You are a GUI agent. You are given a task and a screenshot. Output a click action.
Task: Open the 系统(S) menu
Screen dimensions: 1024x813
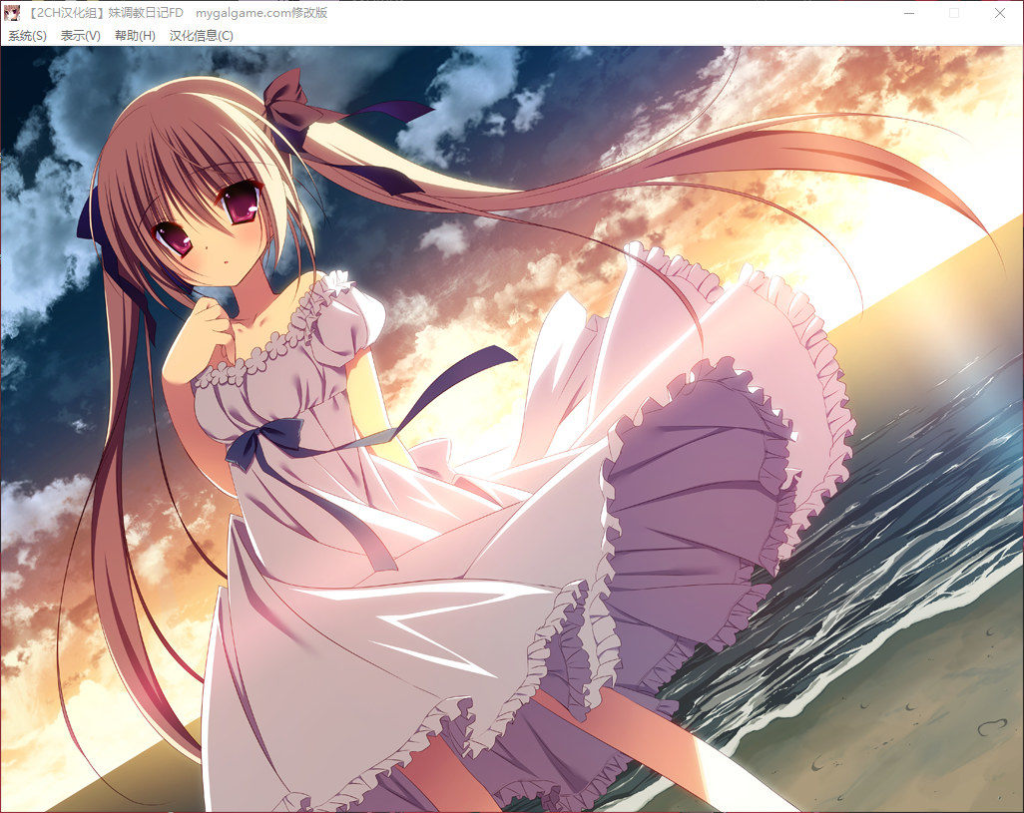(x=27, y=36)
